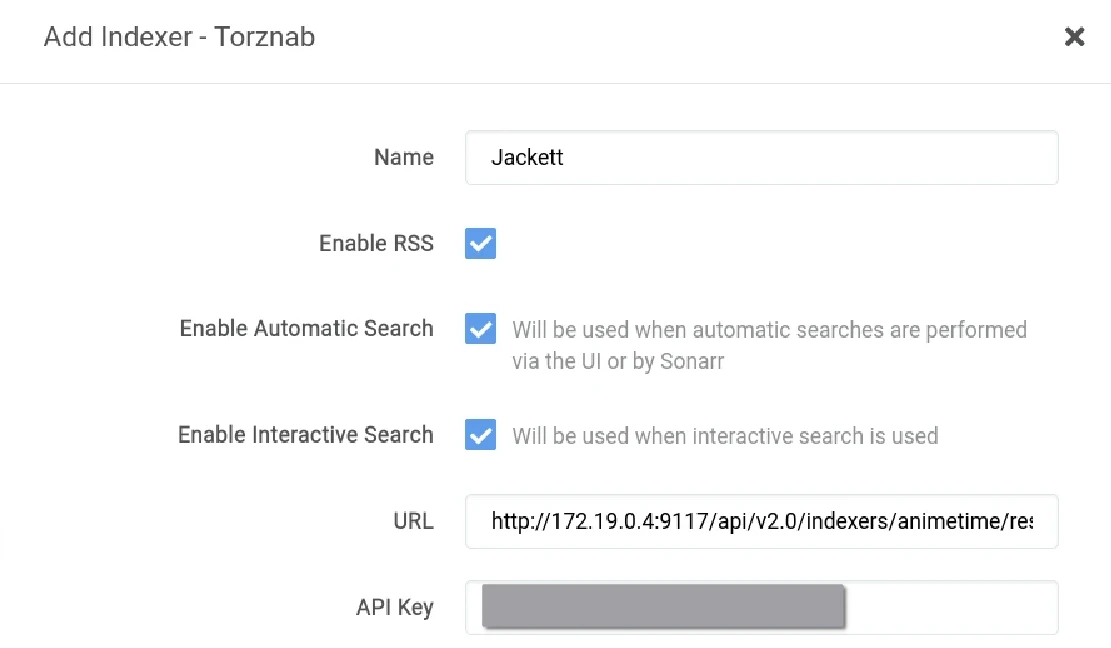Click the '172.19.0.4:9117' address in URL
Image resolution: width=1111 pixels, height=648 pixels.
pos(614,521)
